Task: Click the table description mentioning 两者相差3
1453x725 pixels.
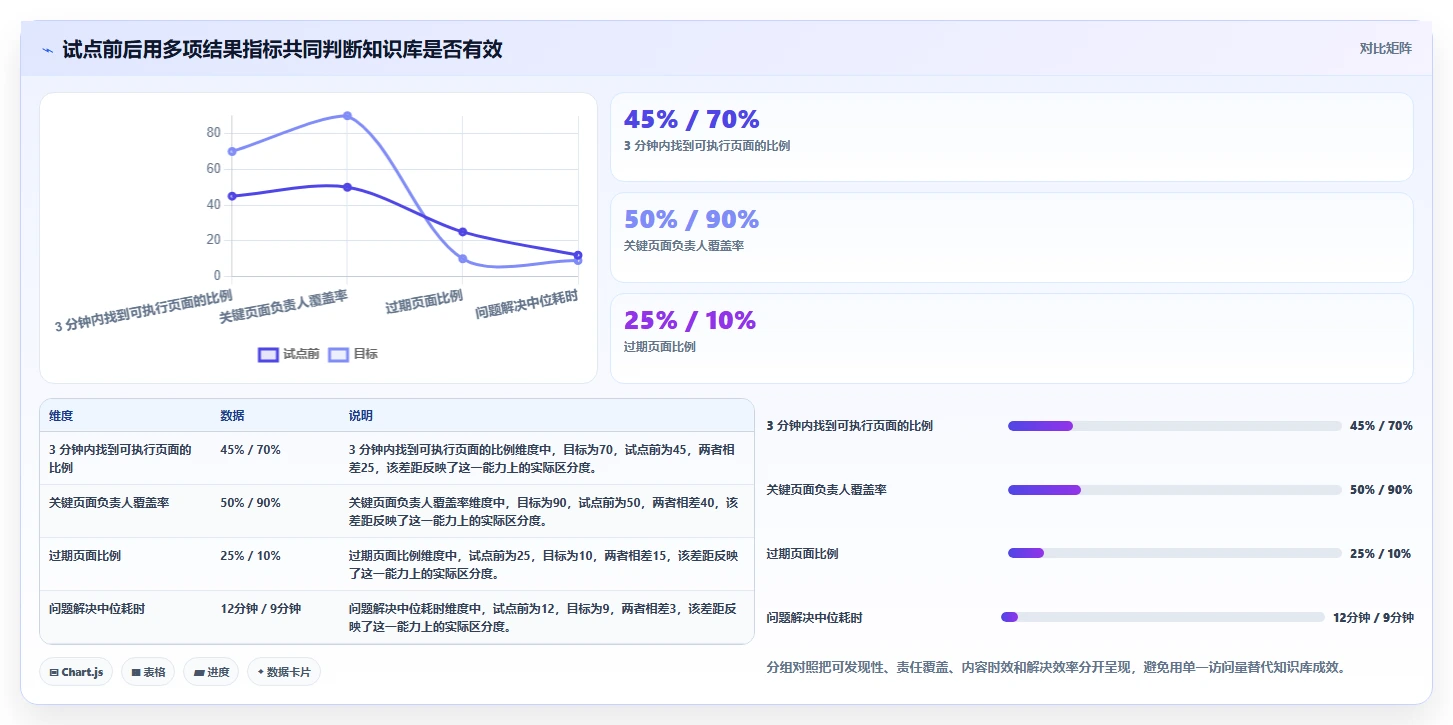Action: pyautogui.click(x=543, y=618)
